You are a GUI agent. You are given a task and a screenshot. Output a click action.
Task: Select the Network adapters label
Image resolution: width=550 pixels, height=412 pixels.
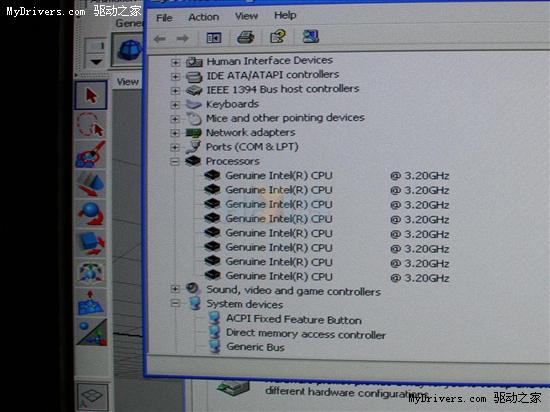pyautogui.click(x=250, y=133)
